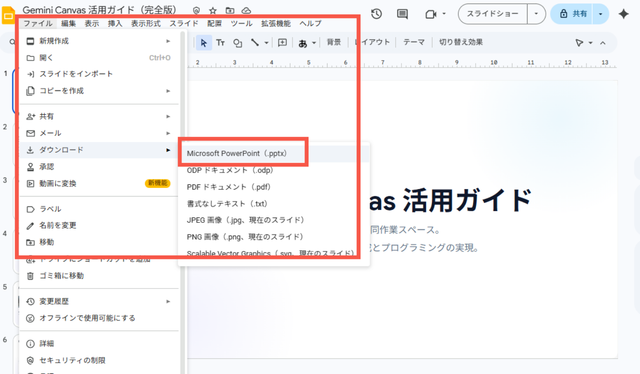
Task: Download as ODP ドキュメント (.odp)
Action: pyautogui.click(x=274, y=170)
